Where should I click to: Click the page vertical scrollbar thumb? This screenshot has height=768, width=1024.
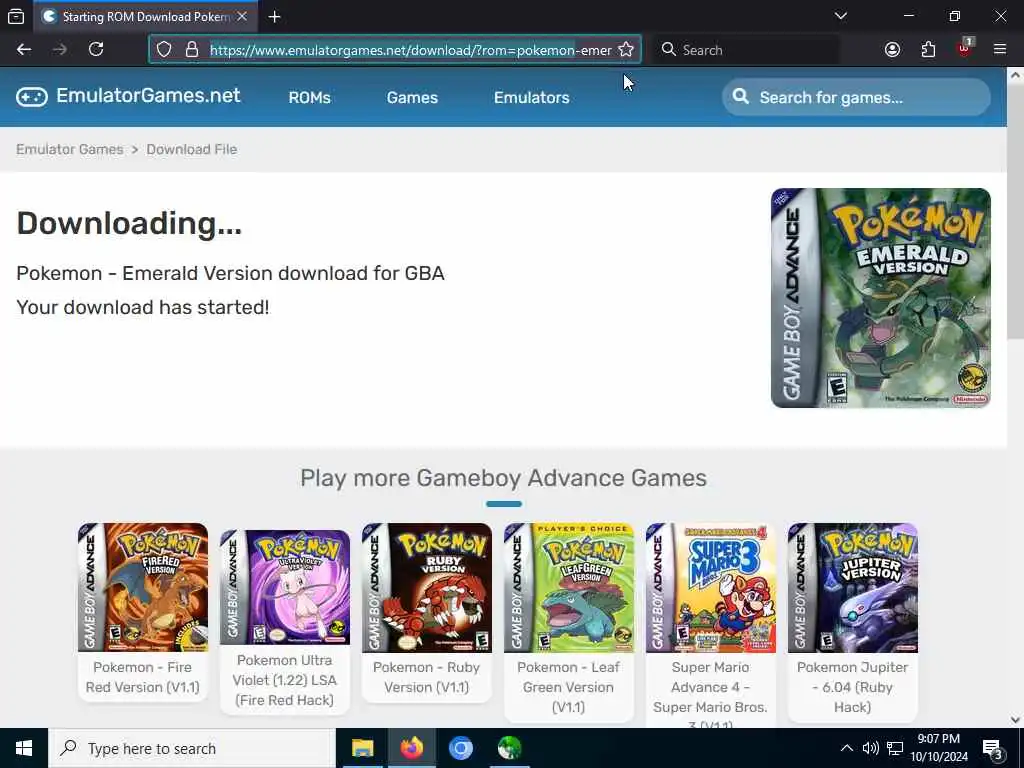click(1015, 210)
